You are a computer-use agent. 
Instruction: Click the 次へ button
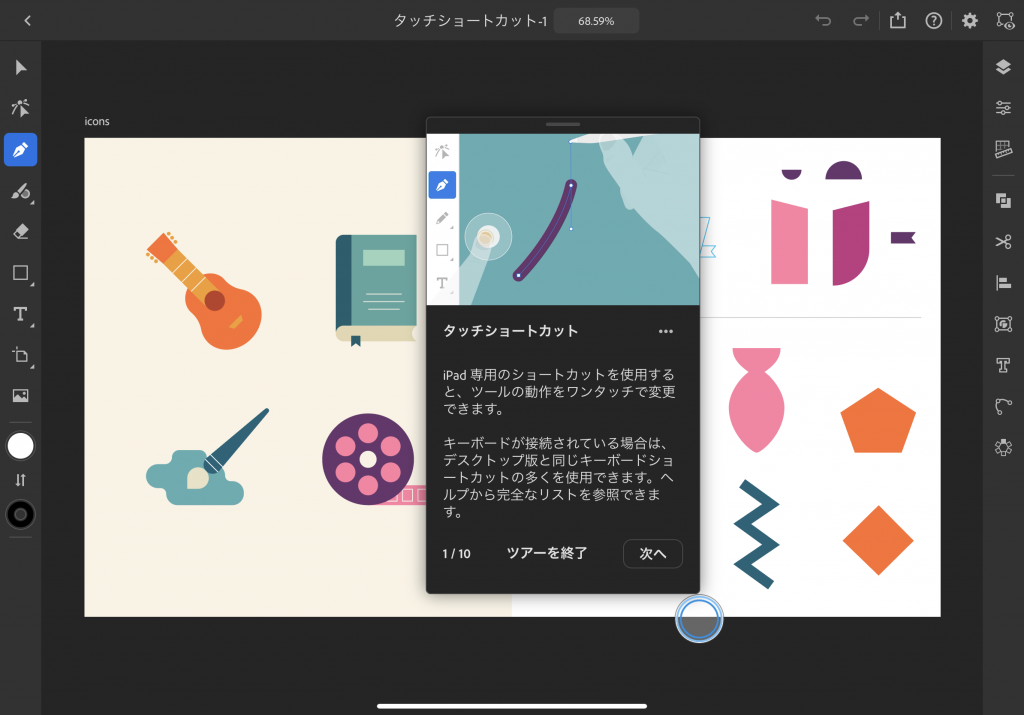tap(652, 553)
